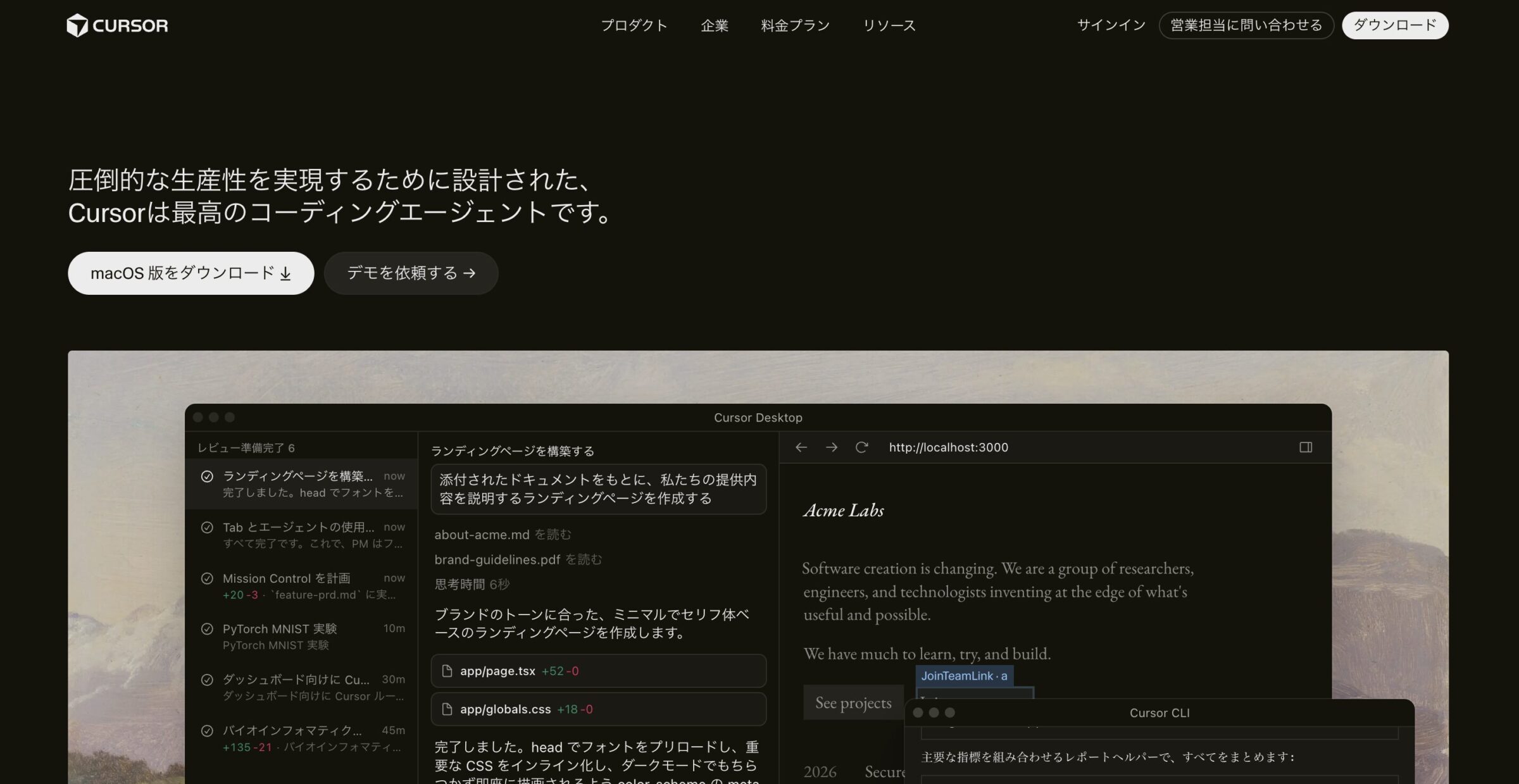Click the 添付されたドキュメント prompt box
Viewport: 1519px width, 784px height.
coord(599,489)
